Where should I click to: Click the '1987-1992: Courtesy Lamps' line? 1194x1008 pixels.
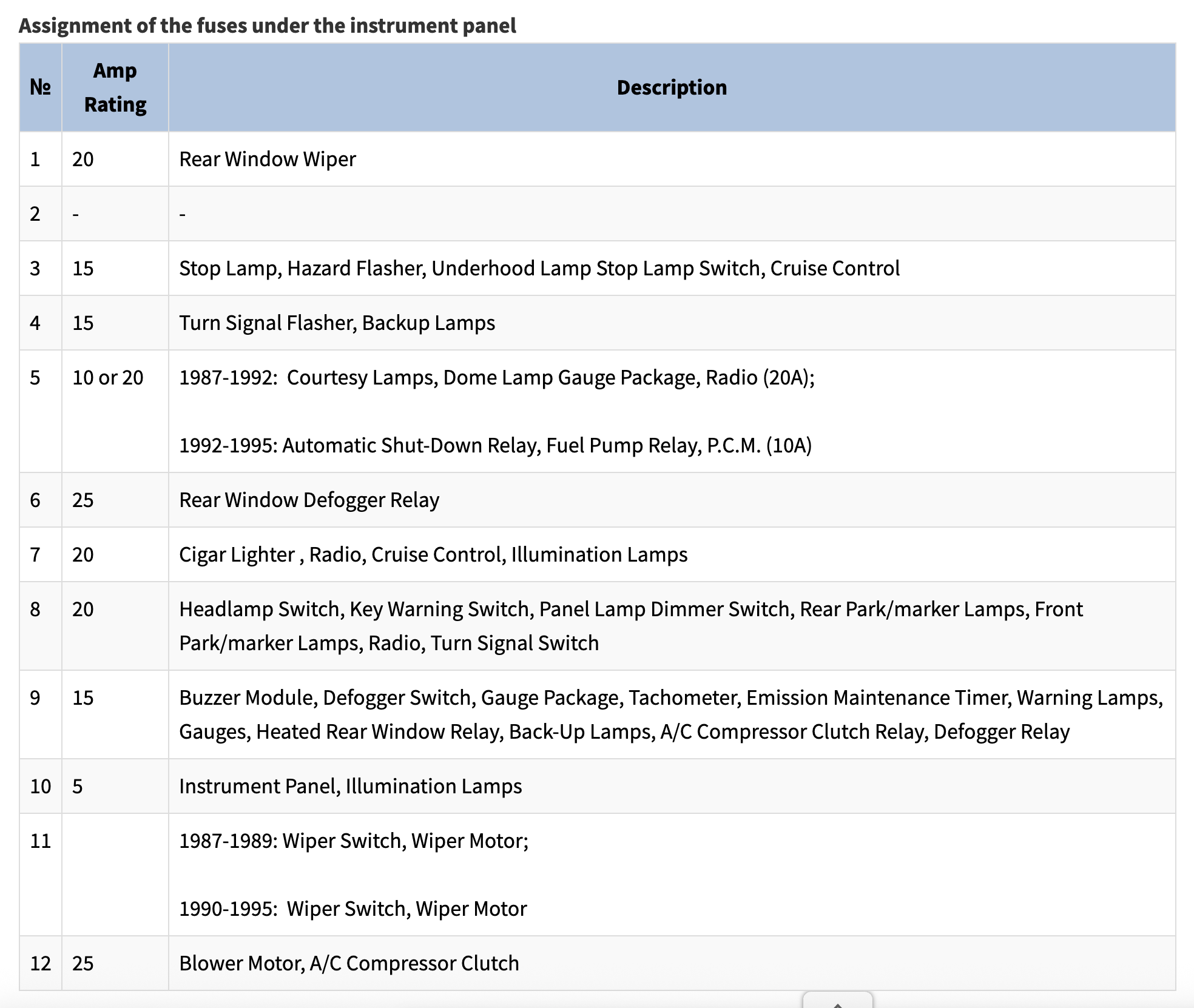[496, 377]
